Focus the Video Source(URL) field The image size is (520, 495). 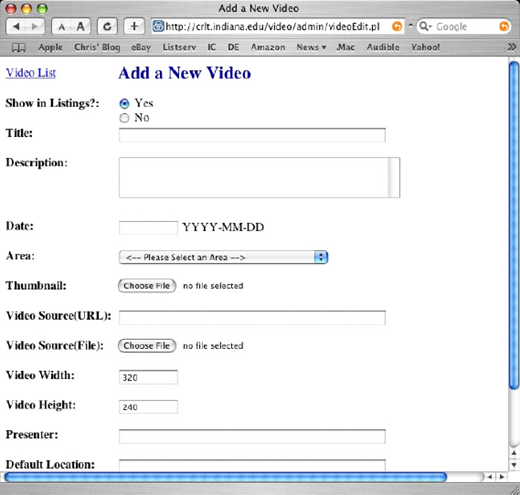coord(252,318)
